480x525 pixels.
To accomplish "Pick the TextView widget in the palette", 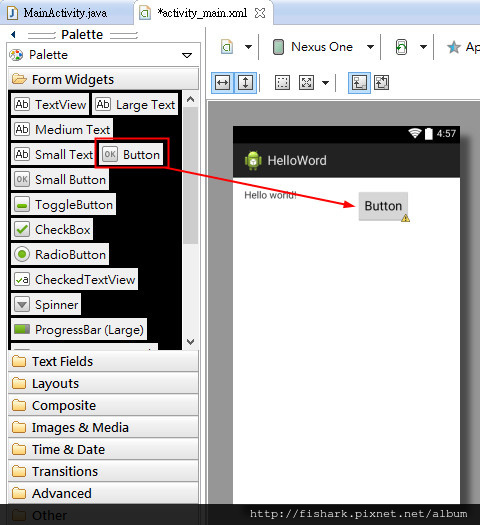I will [50, 105].
